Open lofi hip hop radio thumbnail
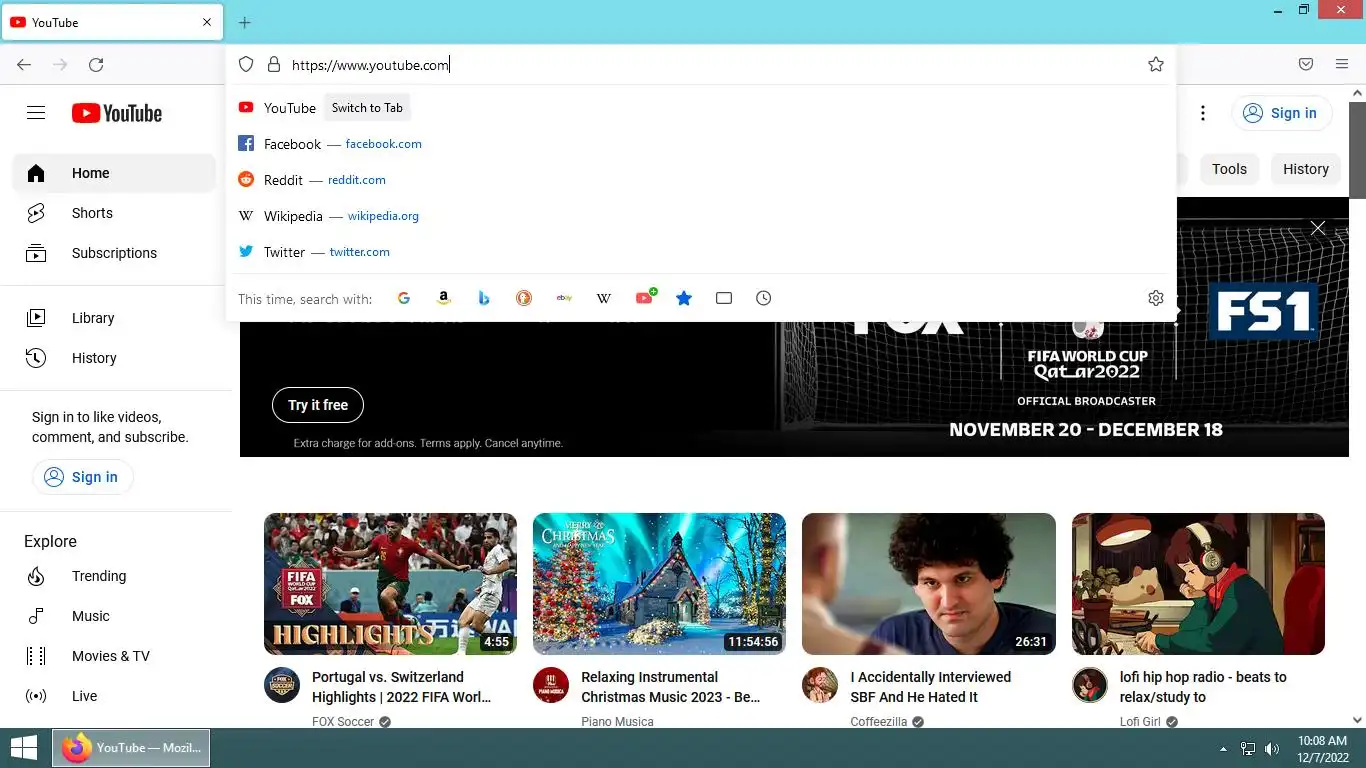Screen dimensions: 1366x768 point(1198,584)
